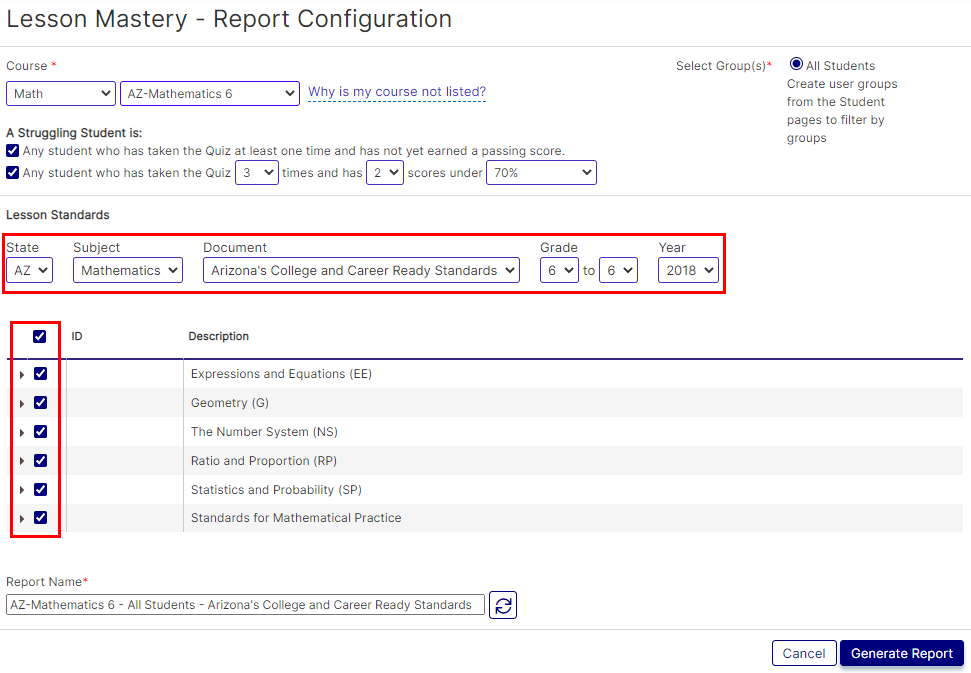This screenshot has height=673, width=971.
Task: Open the AZ-Mathematics 6 course dropdown
Action: [x=209, y=93]
